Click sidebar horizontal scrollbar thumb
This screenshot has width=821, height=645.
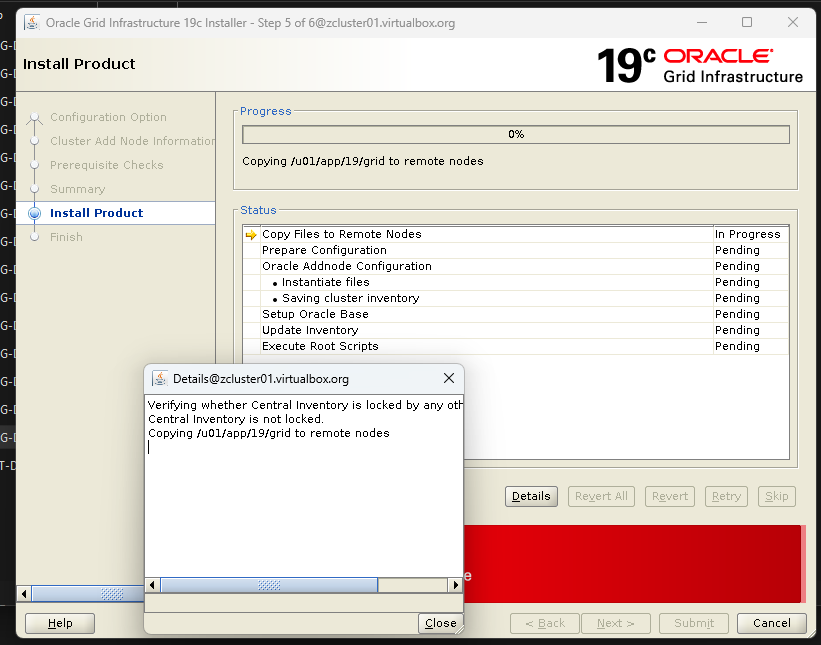(87, 594)
